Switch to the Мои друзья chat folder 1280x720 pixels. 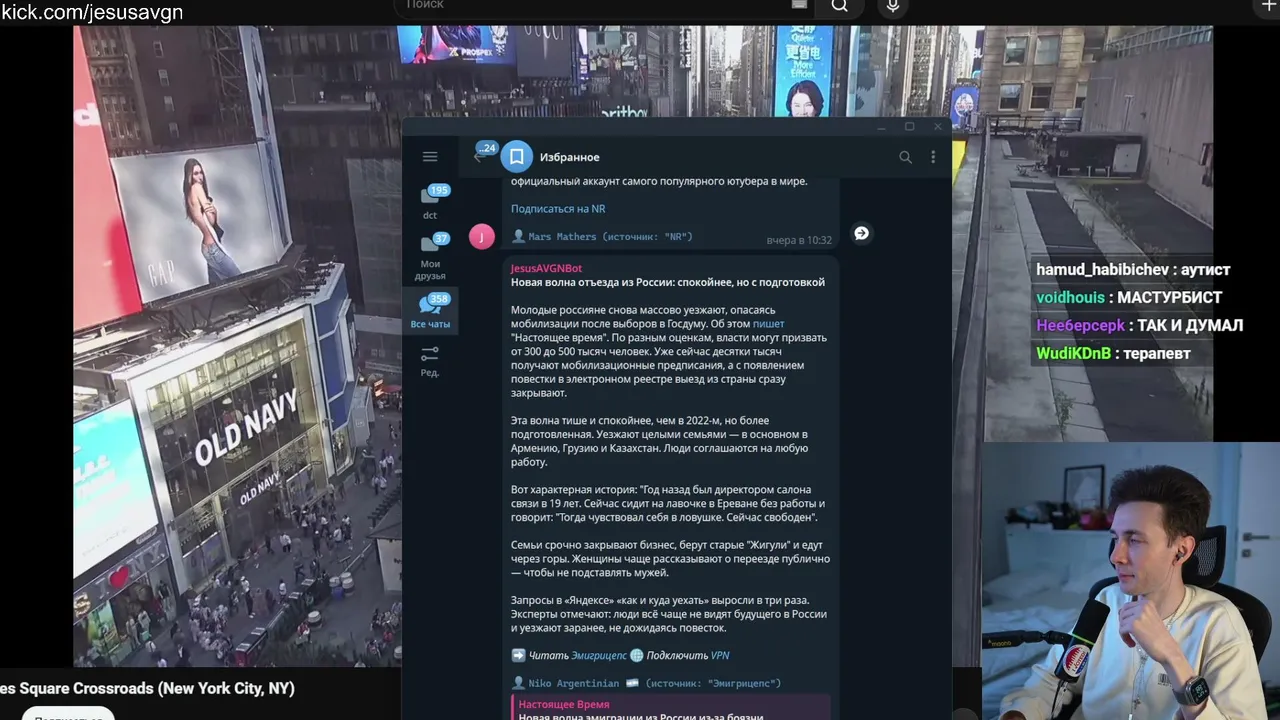pyautogui.click(x=430, y=256)
